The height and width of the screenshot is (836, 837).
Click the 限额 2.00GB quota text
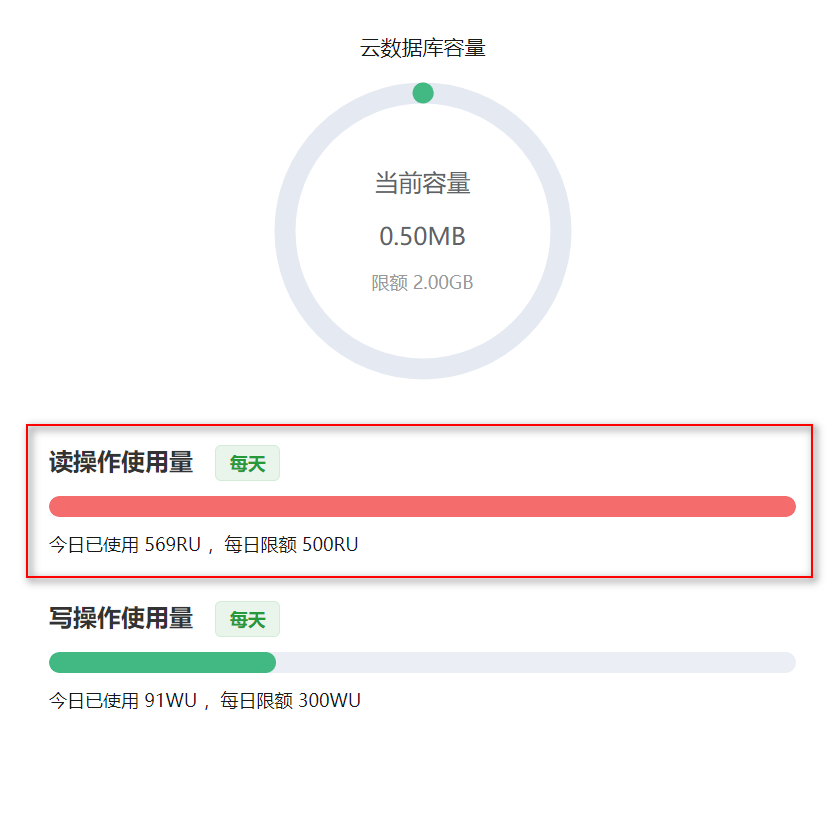pyautogui.click(x=422, y=283)
